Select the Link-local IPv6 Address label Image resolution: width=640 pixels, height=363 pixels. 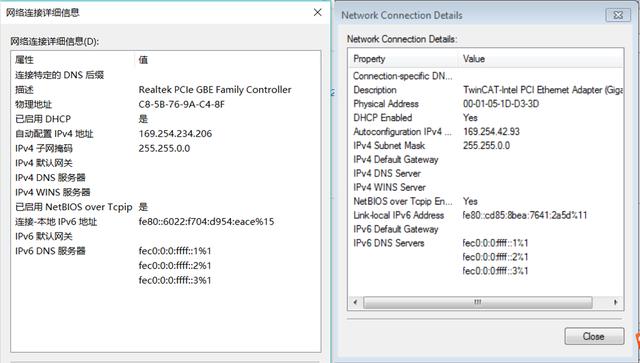tap(398, 215)
